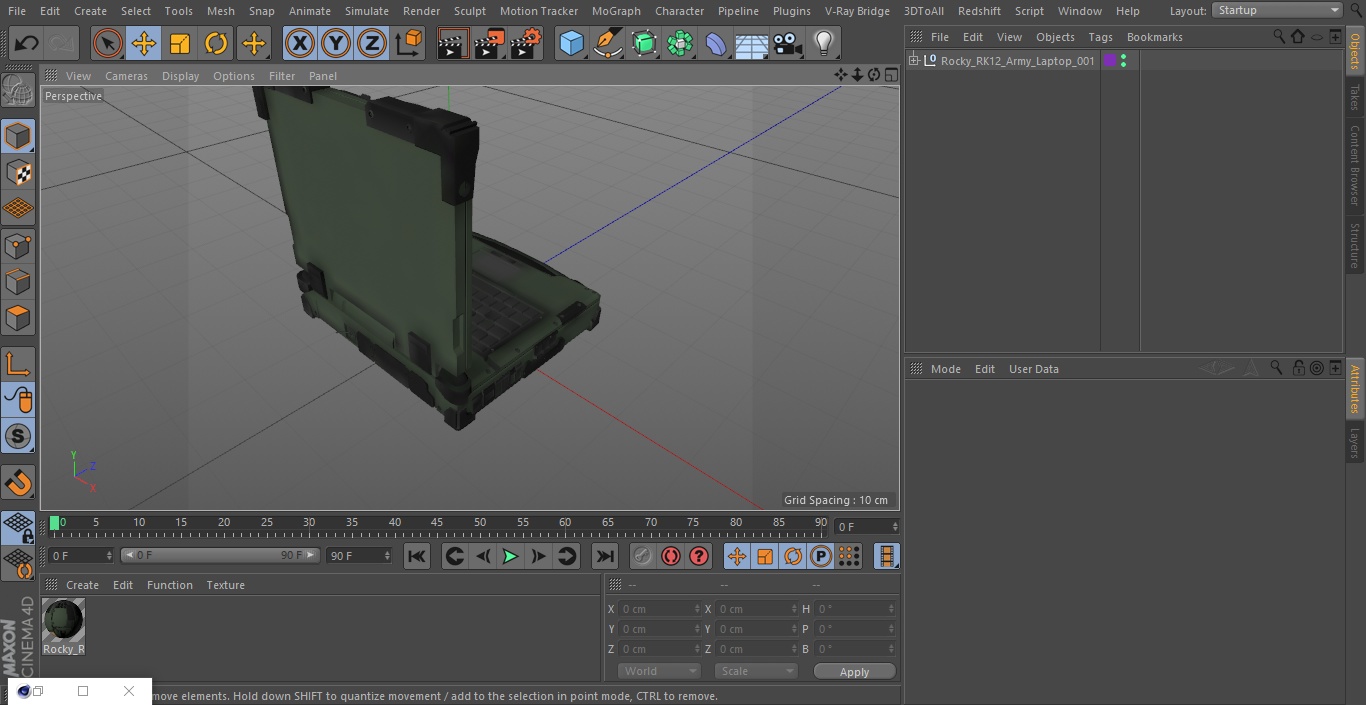Expand Rocky_RK12_Army_Laptop_001 object tree
The width and height of the screenshot is (1366, 705).
click(x=913, y=61)
